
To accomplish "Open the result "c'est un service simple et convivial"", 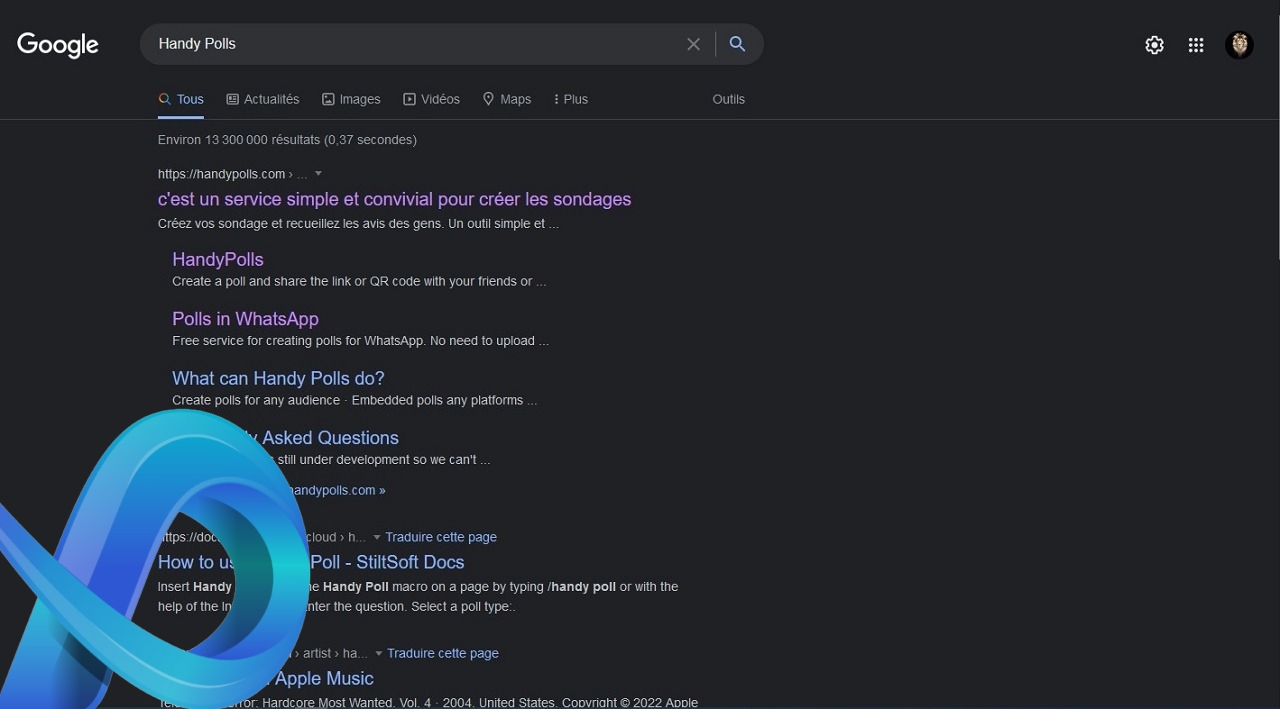I will pos(394,199).
